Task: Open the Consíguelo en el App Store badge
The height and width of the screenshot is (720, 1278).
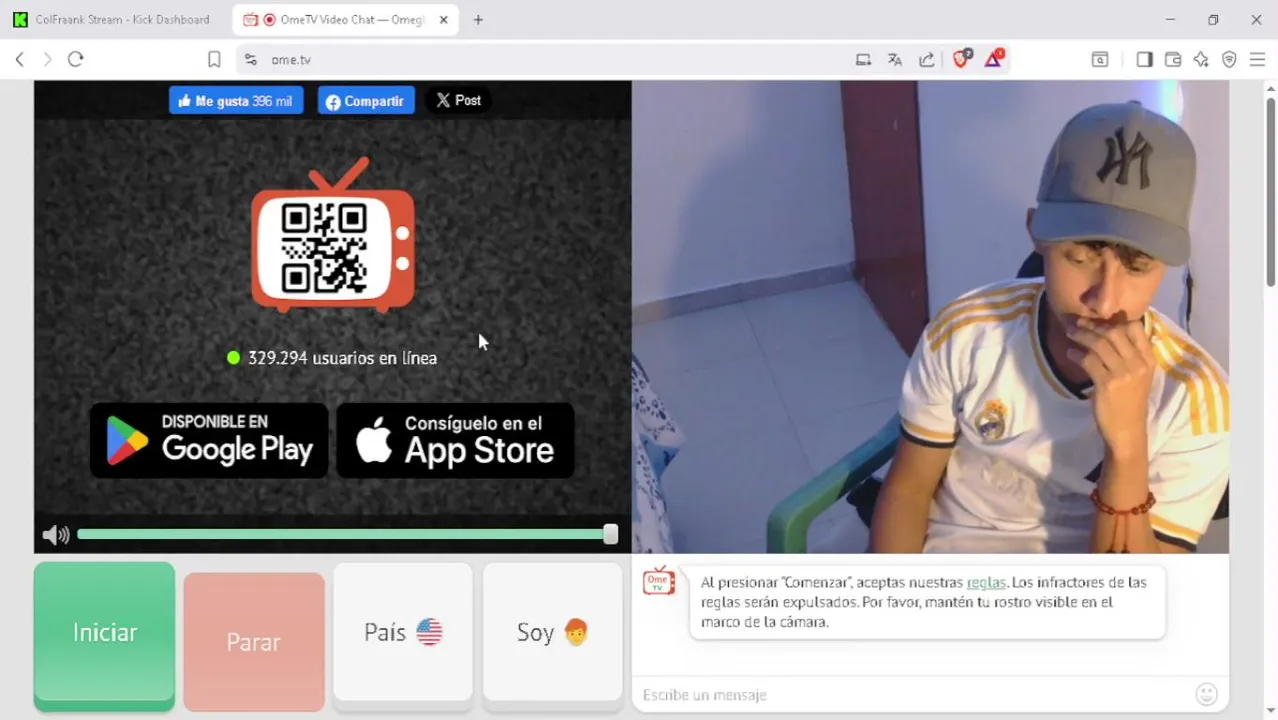Action: pos(455,440)
